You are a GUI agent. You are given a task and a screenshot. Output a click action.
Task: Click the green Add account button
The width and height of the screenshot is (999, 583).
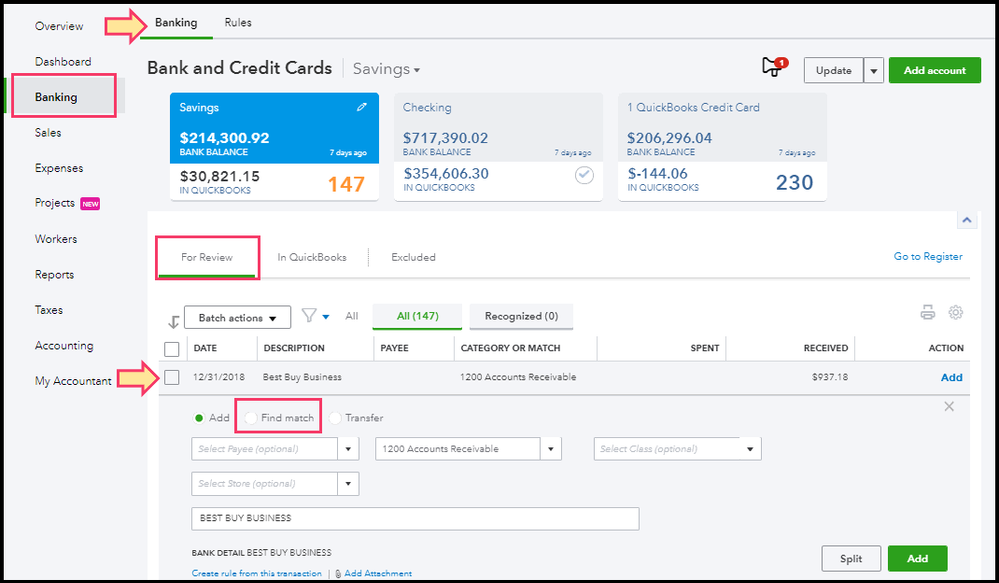[x=935, y=71]
